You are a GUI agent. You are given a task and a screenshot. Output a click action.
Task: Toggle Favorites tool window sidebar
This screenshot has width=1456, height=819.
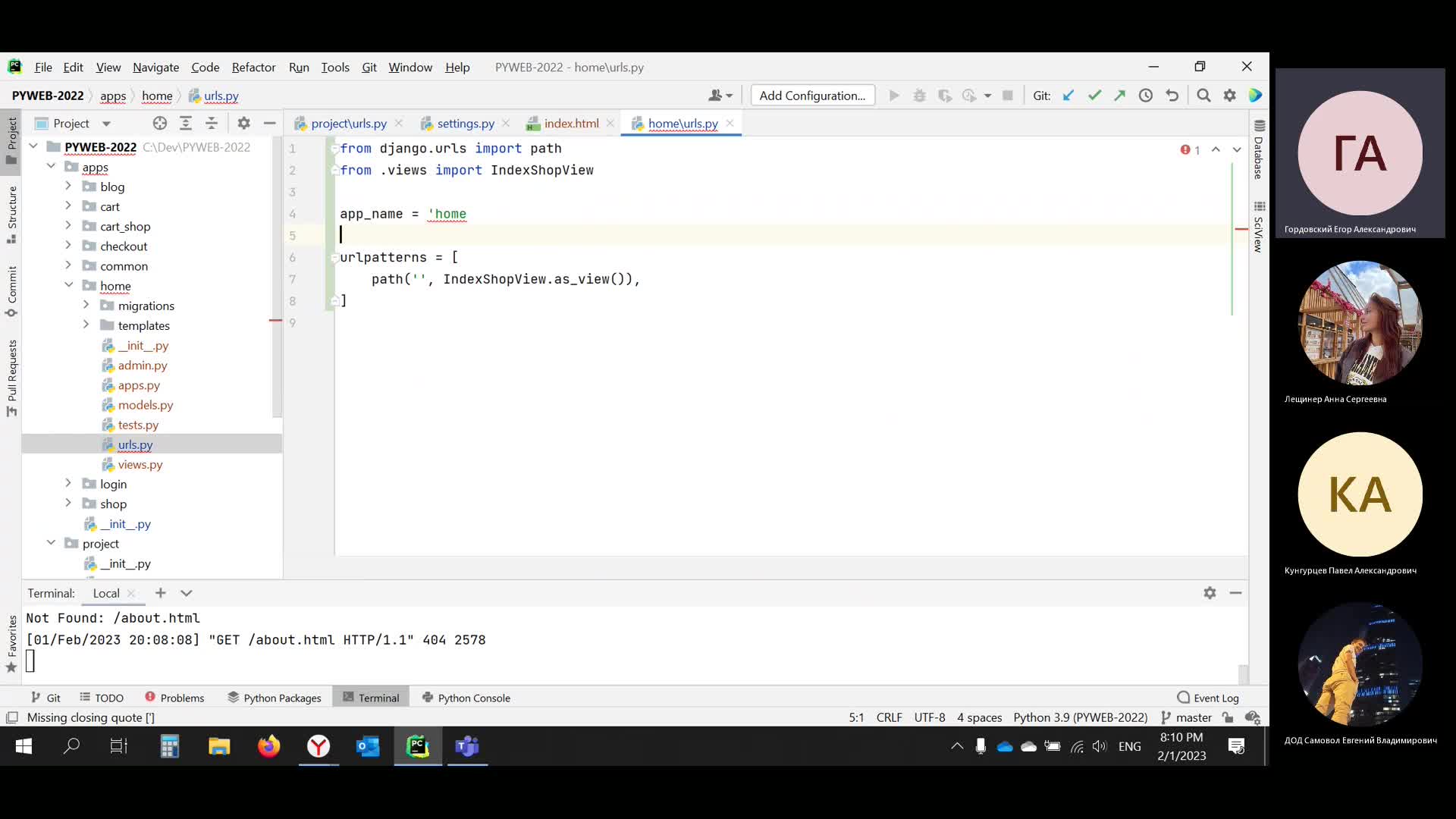point(11,644)
